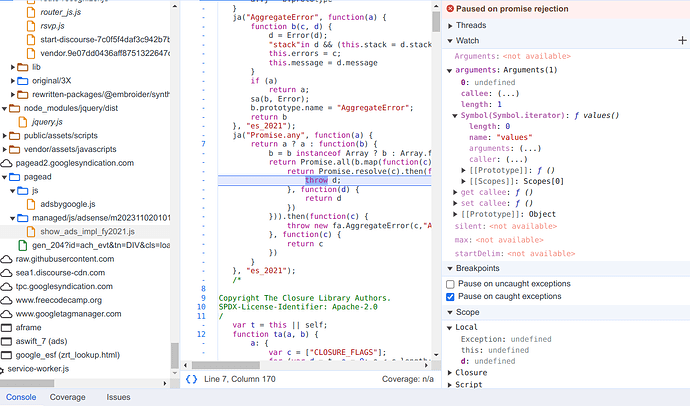
Task: Click the silent watch expression
Action: click(x=506, y=227)
